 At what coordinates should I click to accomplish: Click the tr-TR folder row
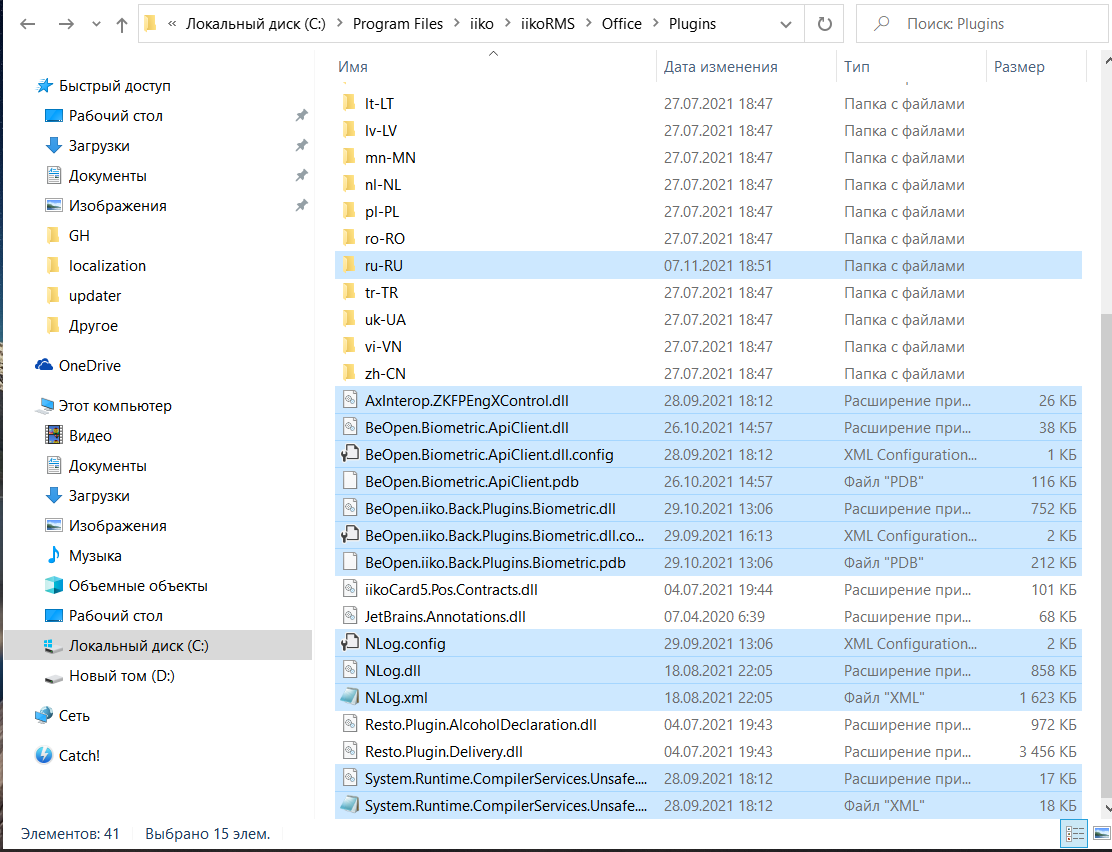click(708, 293)
